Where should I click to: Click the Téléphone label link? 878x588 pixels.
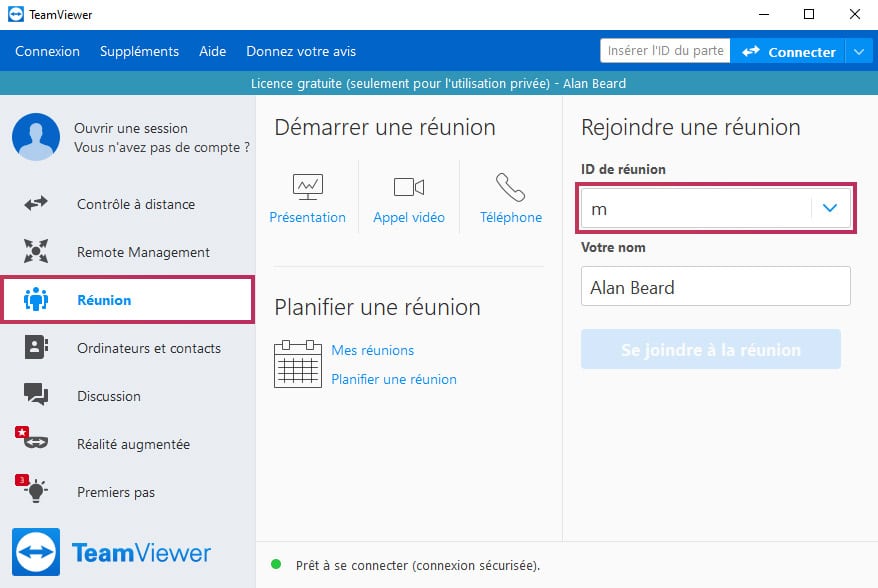point(511,217)
